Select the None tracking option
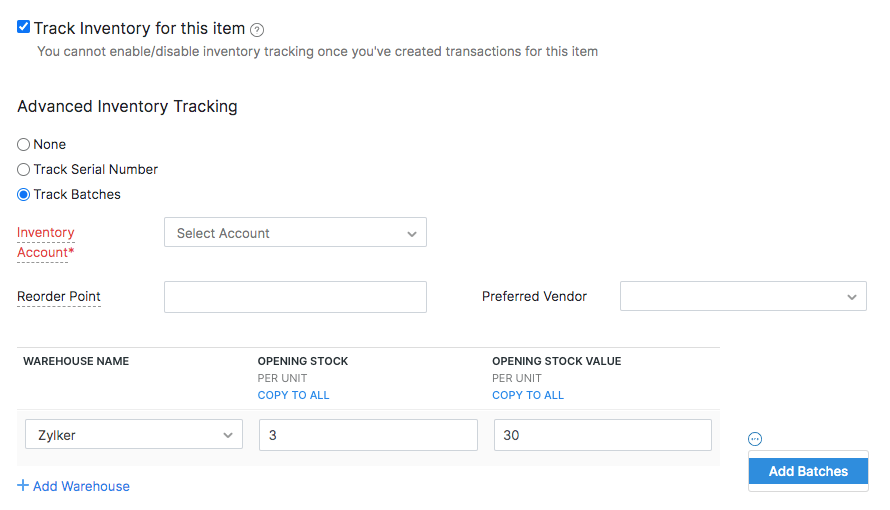The width and height of the screenshot is (890, 510). 24,144
